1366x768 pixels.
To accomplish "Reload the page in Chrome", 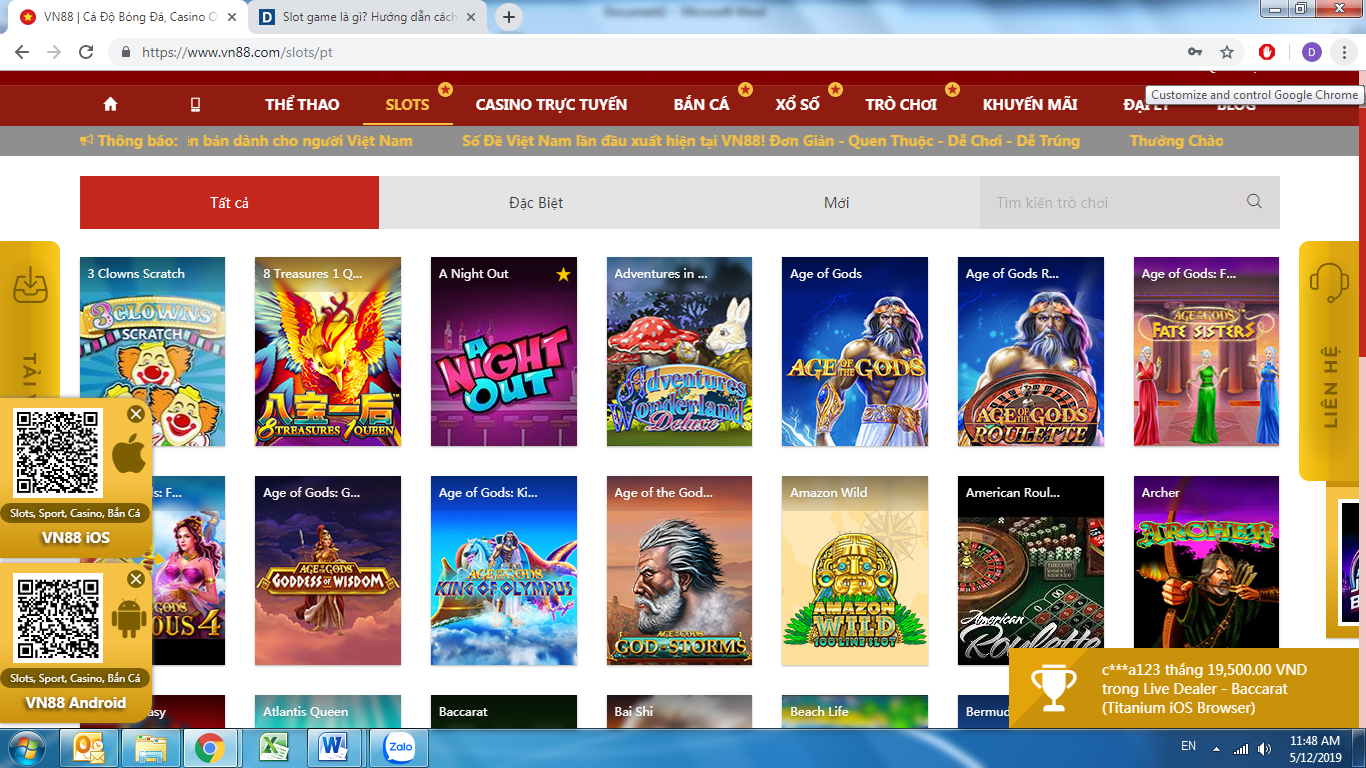I will [x=86, y=52].
